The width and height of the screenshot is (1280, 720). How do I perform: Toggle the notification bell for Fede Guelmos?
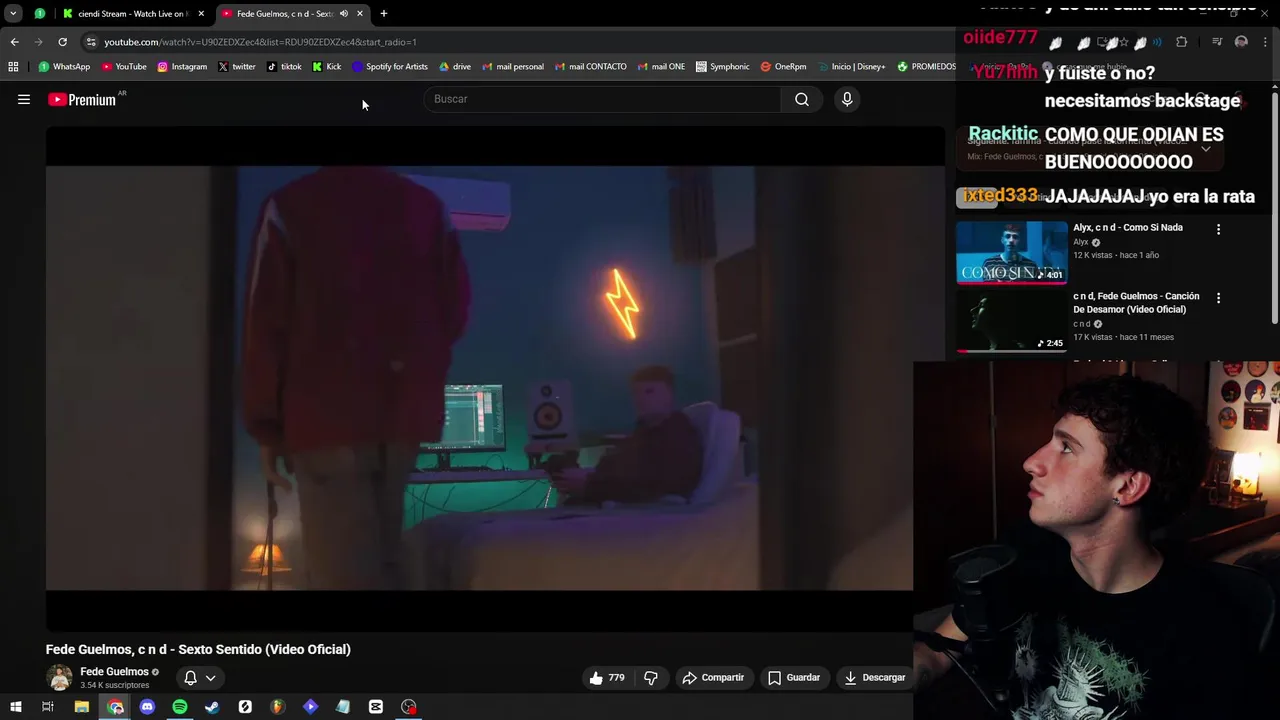190,677
